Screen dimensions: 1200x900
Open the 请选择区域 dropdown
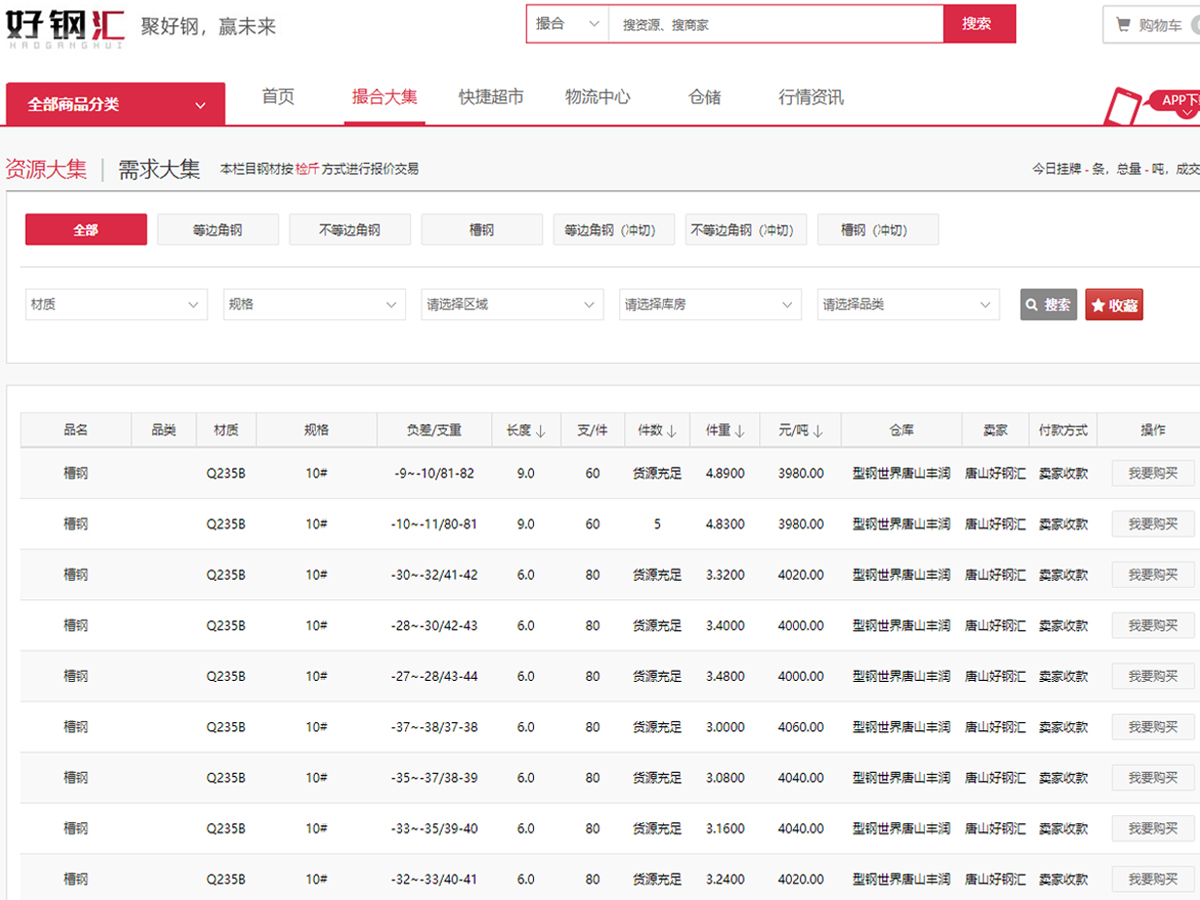coord(512,305)
